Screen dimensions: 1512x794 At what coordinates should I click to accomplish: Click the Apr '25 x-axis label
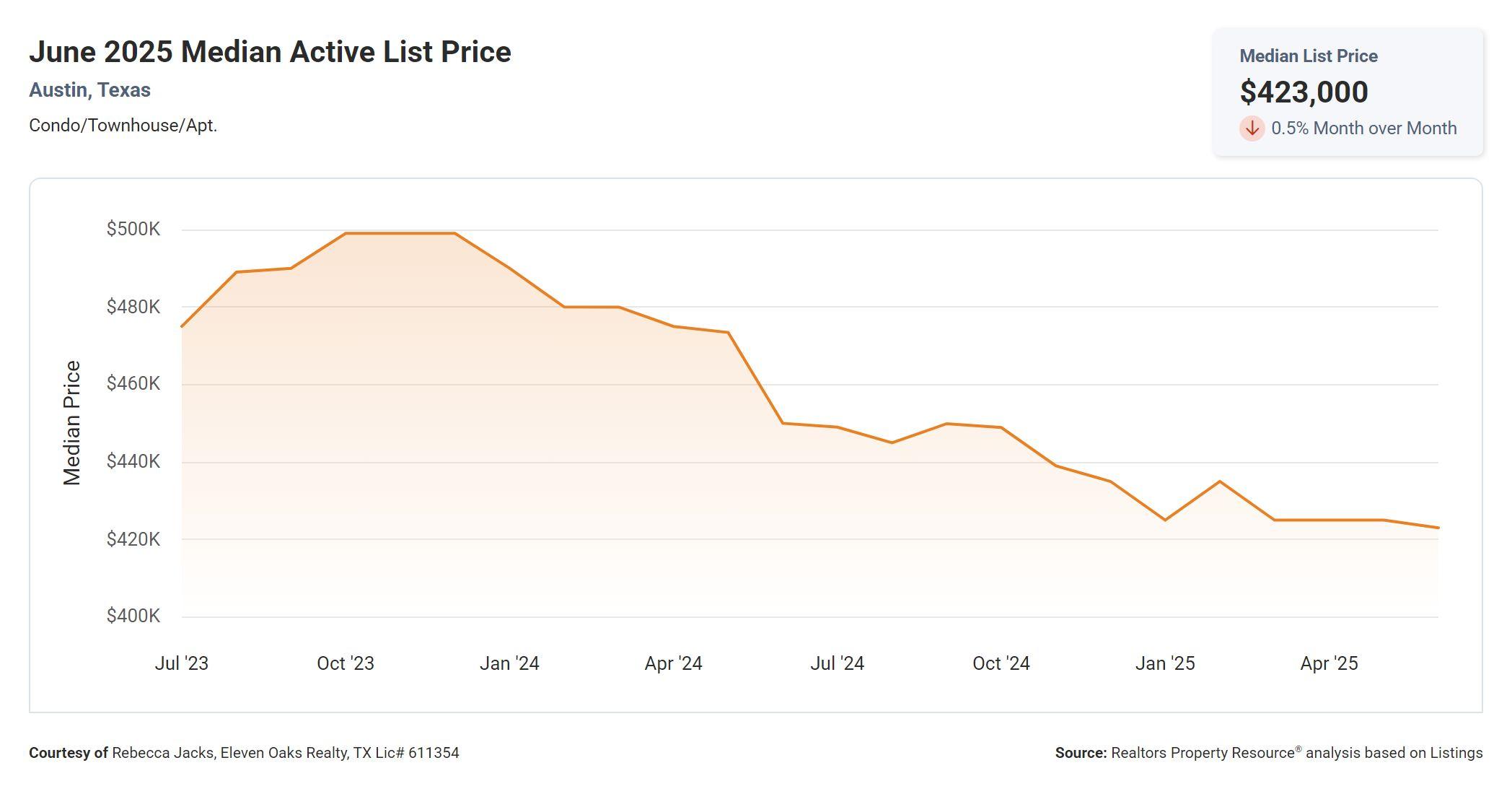[x=1329, y=663]
